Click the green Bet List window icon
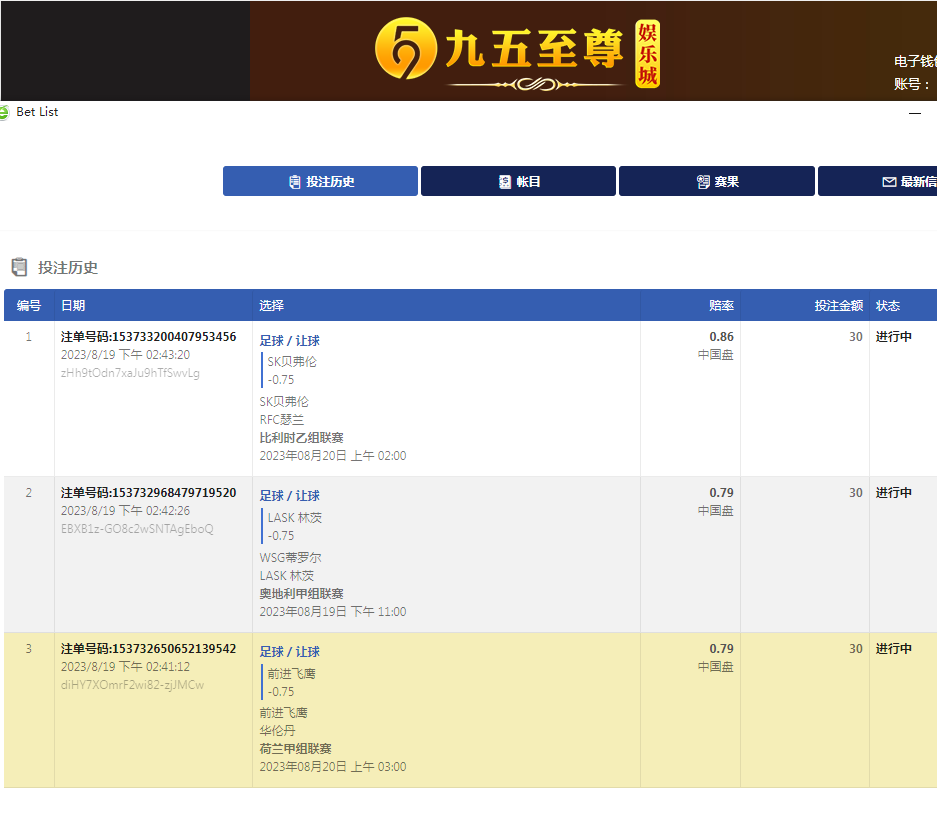Image resolution: width=937 pixels, height=821 pixels. [4, 112]
